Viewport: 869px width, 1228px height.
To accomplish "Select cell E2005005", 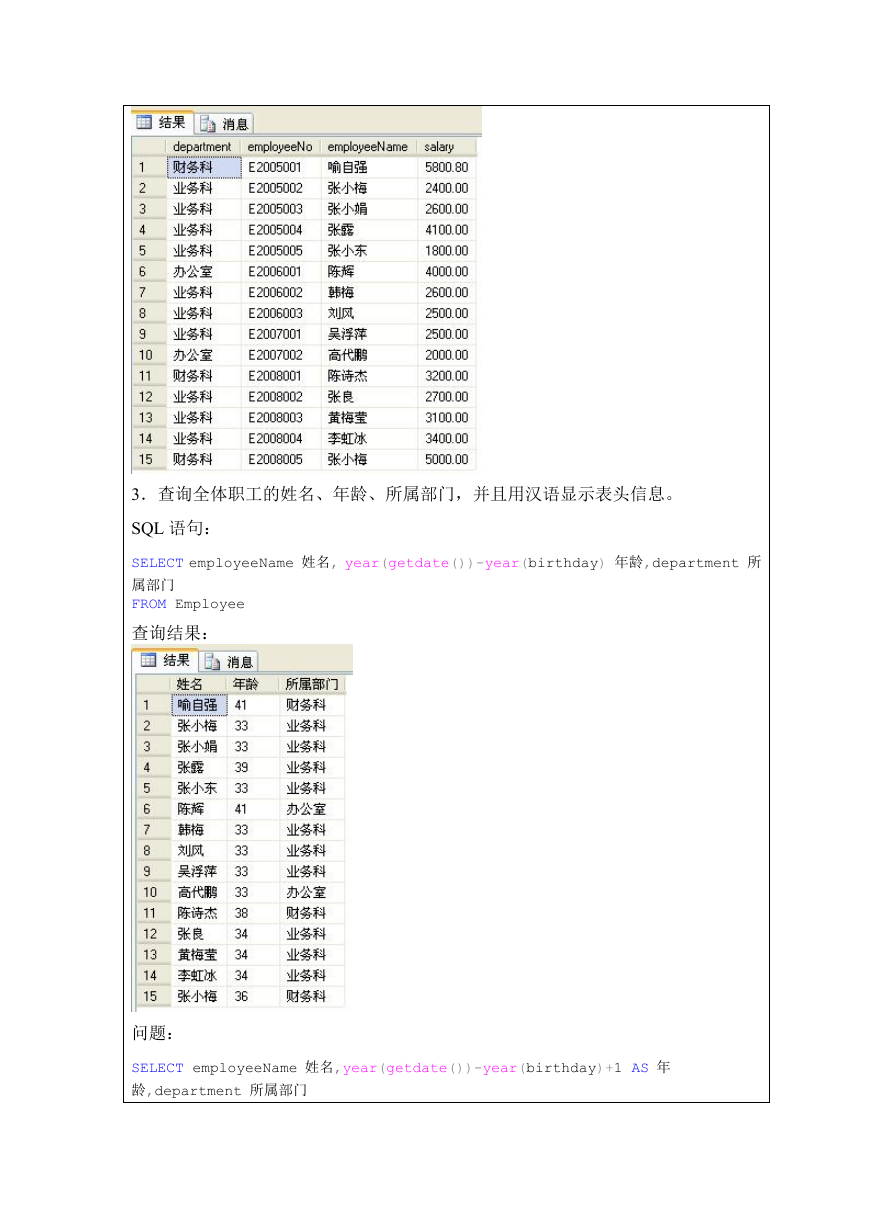I will point(281,251).
